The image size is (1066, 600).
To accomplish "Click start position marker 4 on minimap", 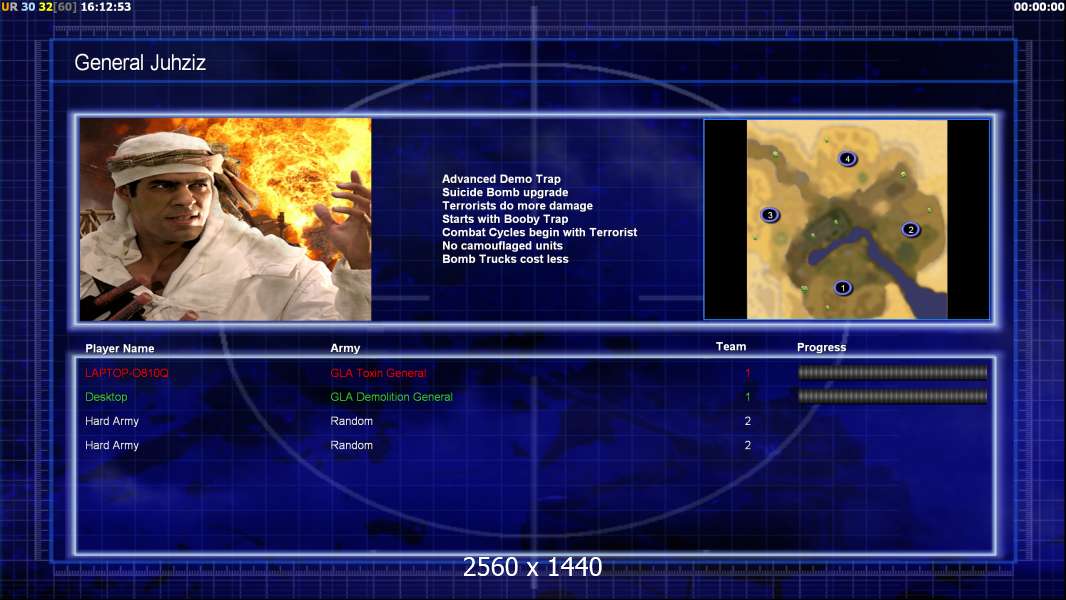I will [847, 158].
